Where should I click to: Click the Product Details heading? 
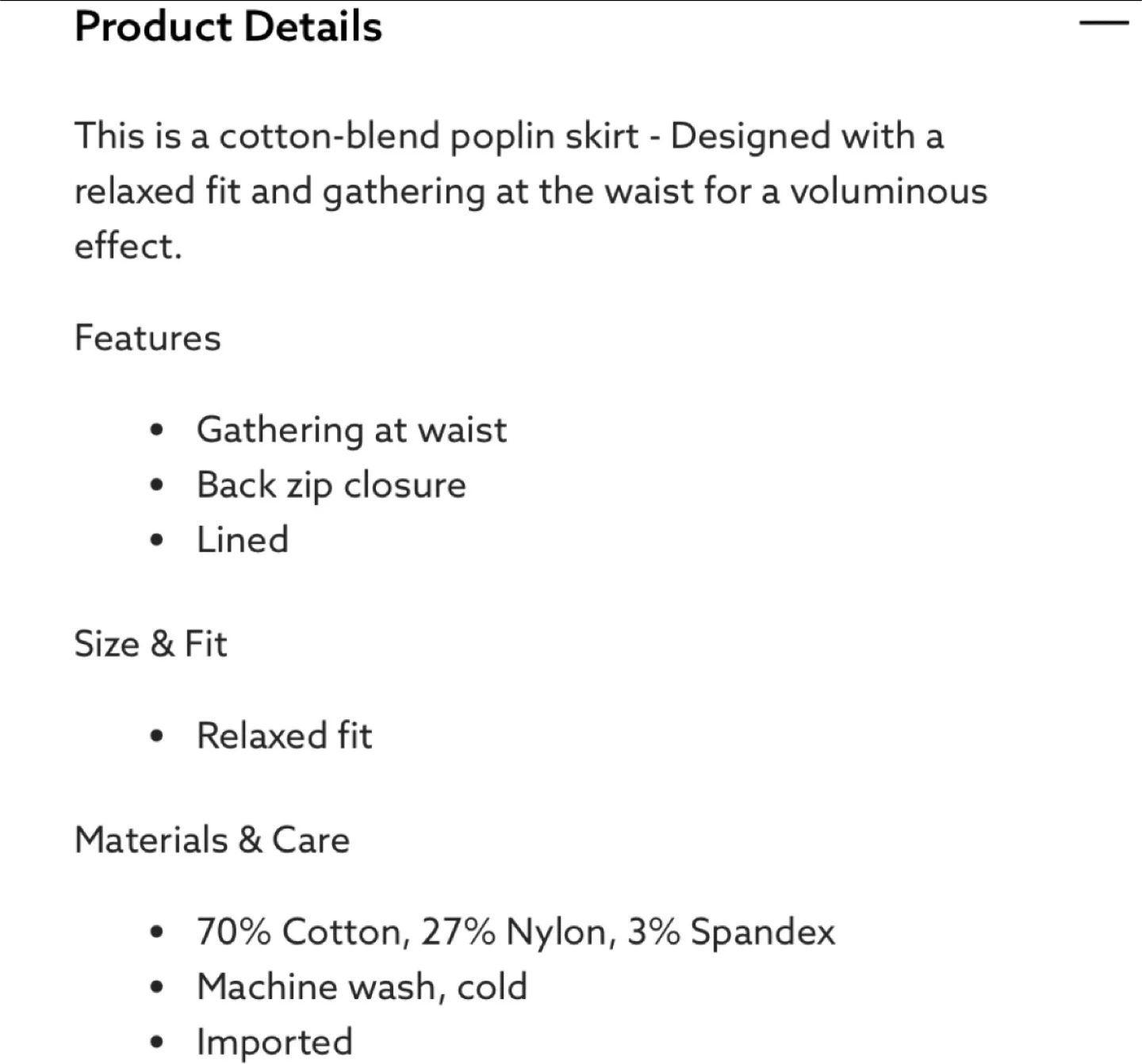coord(228,26)
